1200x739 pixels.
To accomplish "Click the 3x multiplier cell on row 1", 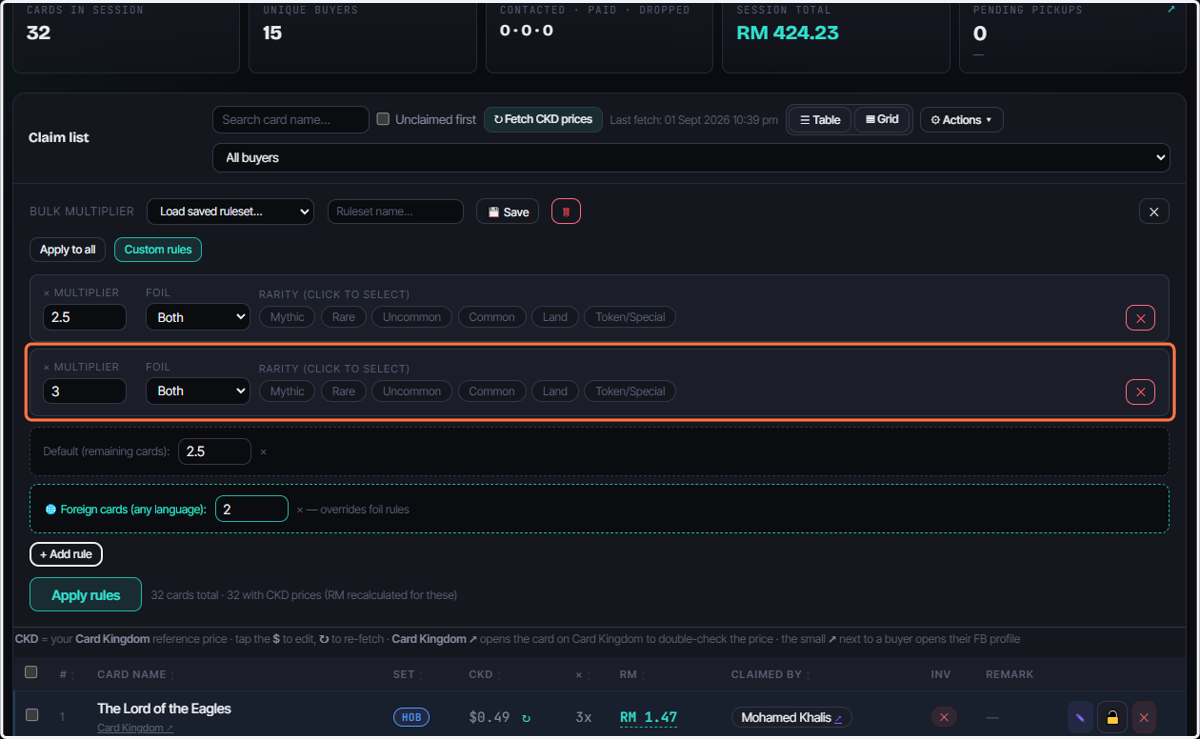I will click(x=583, y=717).
